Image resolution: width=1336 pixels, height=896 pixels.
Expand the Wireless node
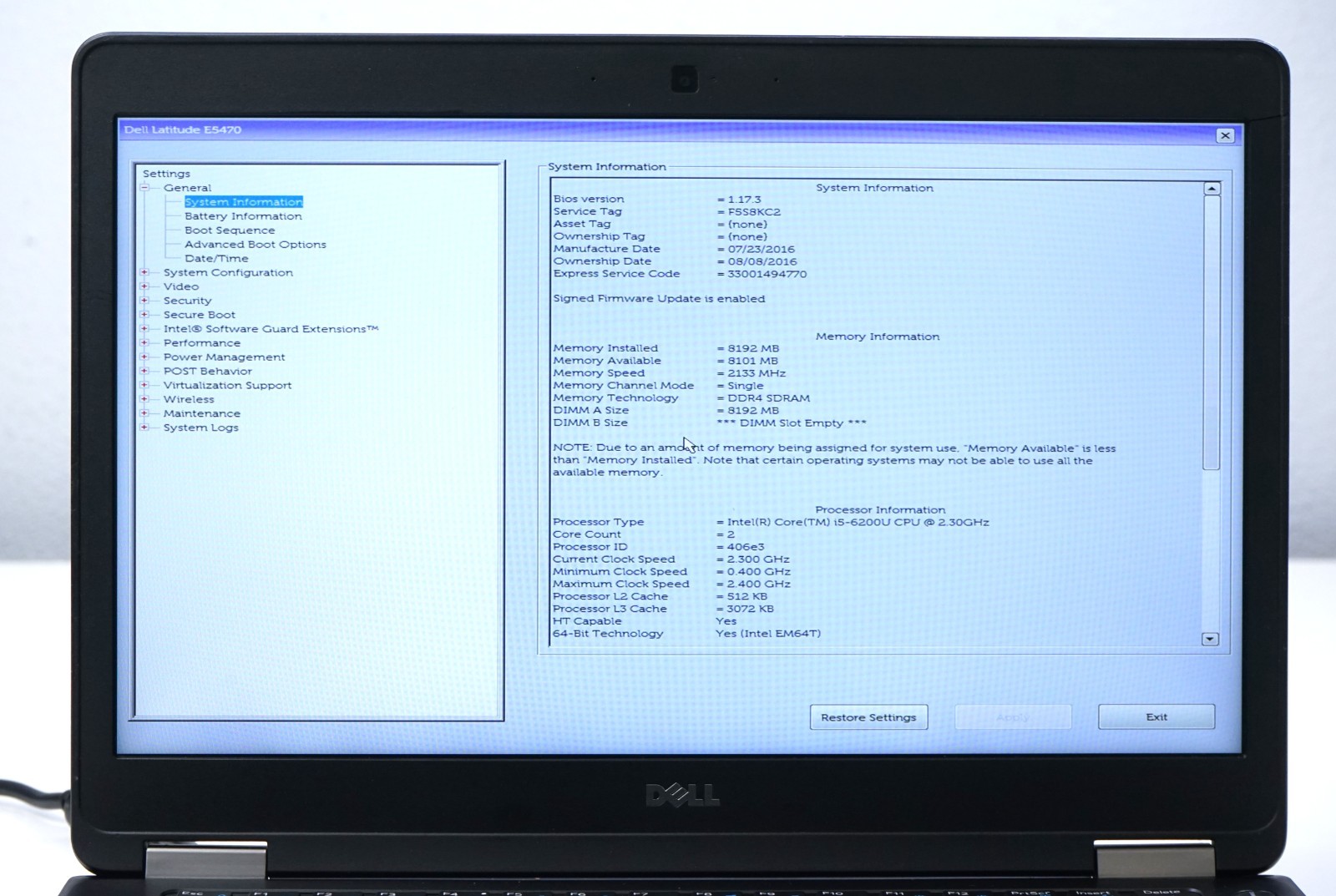tap(144, 399)
